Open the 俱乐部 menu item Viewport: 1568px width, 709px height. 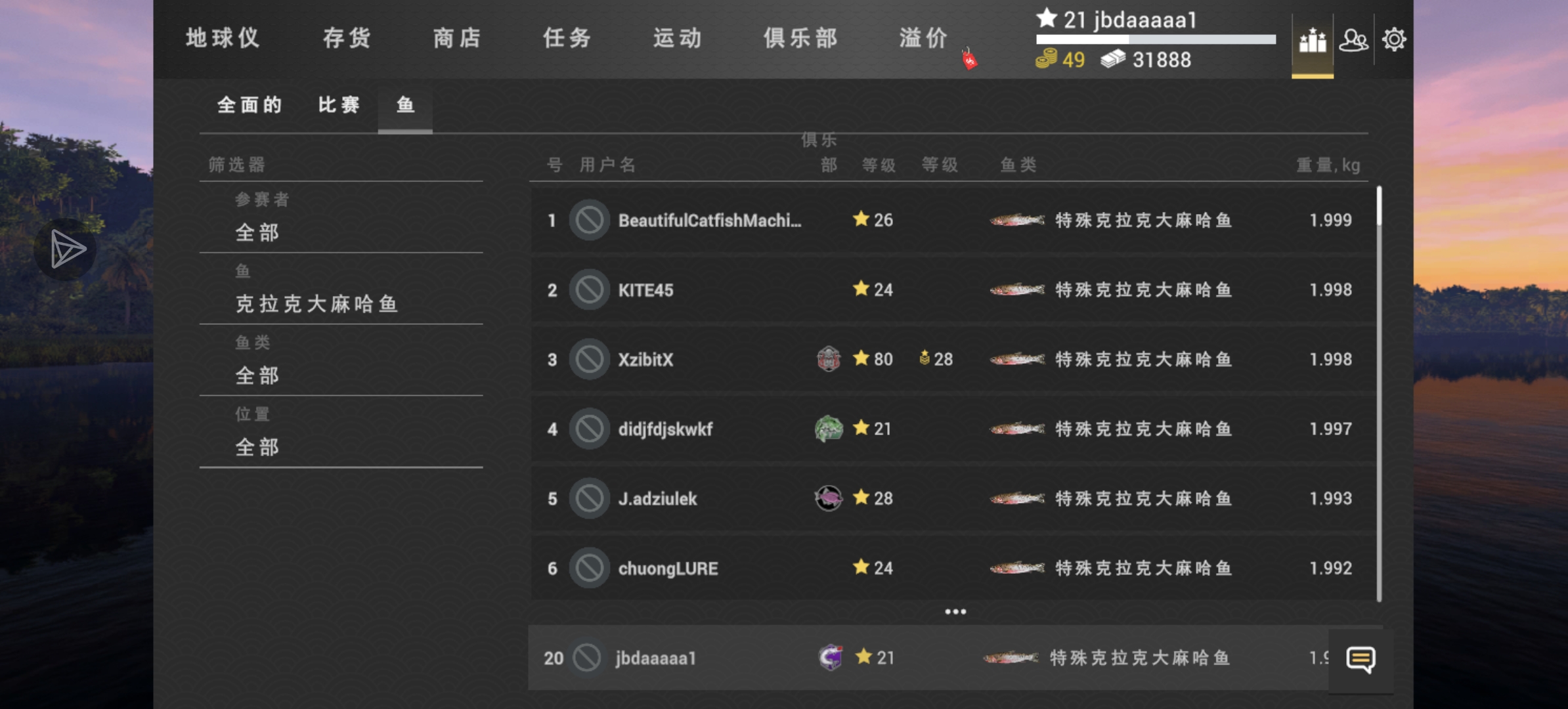coord(800,38)
